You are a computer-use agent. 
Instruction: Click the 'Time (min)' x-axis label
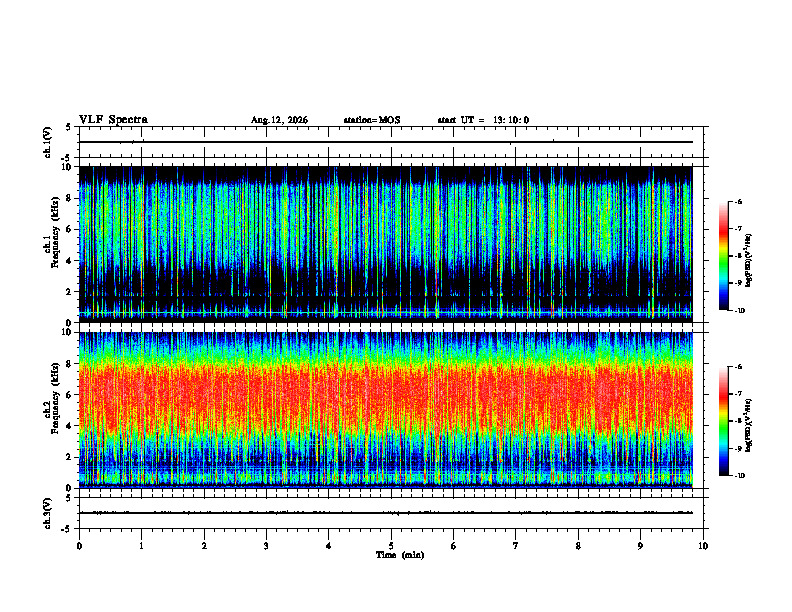click(x=400, y=555)
